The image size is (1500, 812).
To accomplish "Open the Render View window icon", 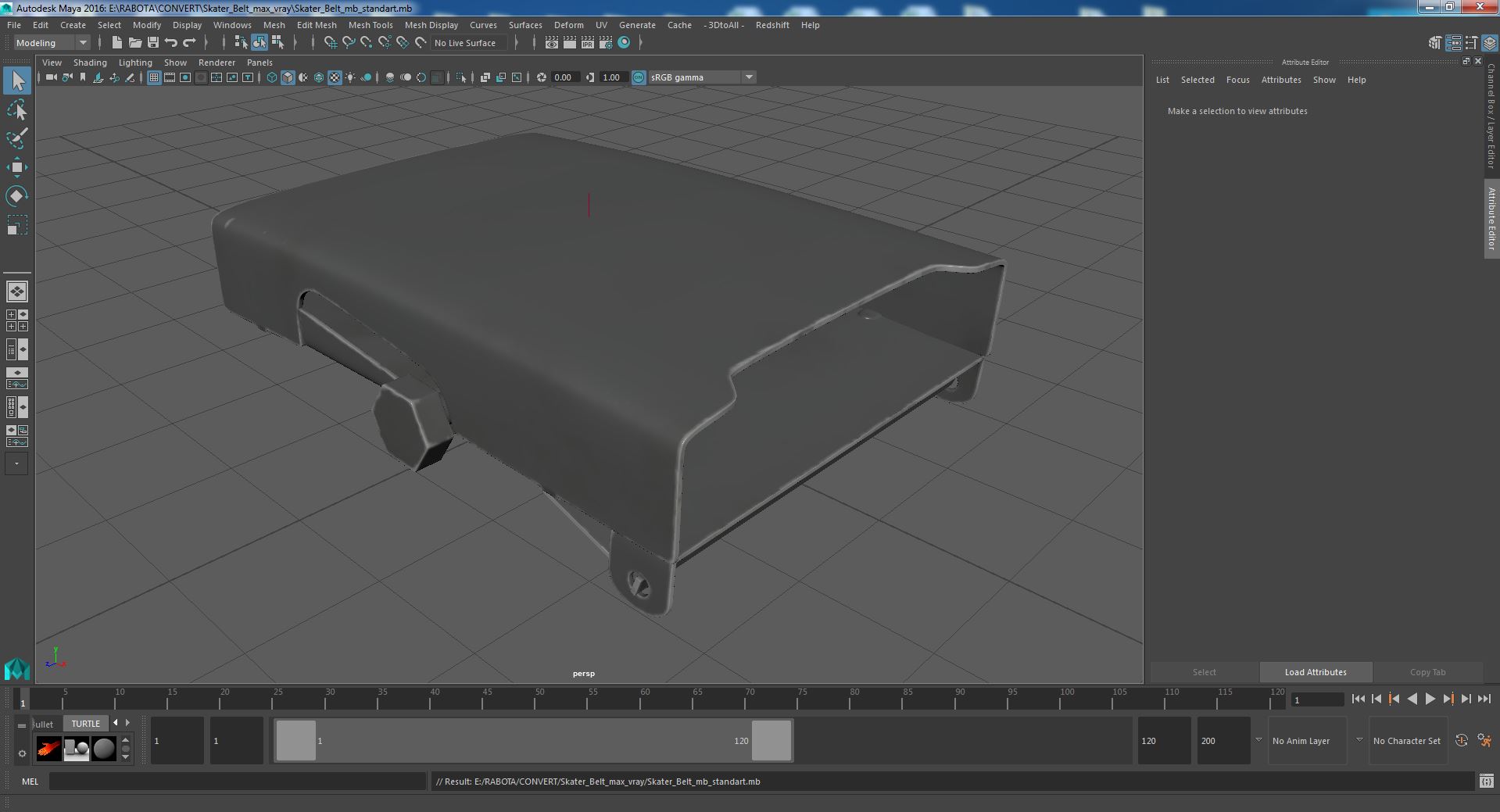I will (552, 43).
